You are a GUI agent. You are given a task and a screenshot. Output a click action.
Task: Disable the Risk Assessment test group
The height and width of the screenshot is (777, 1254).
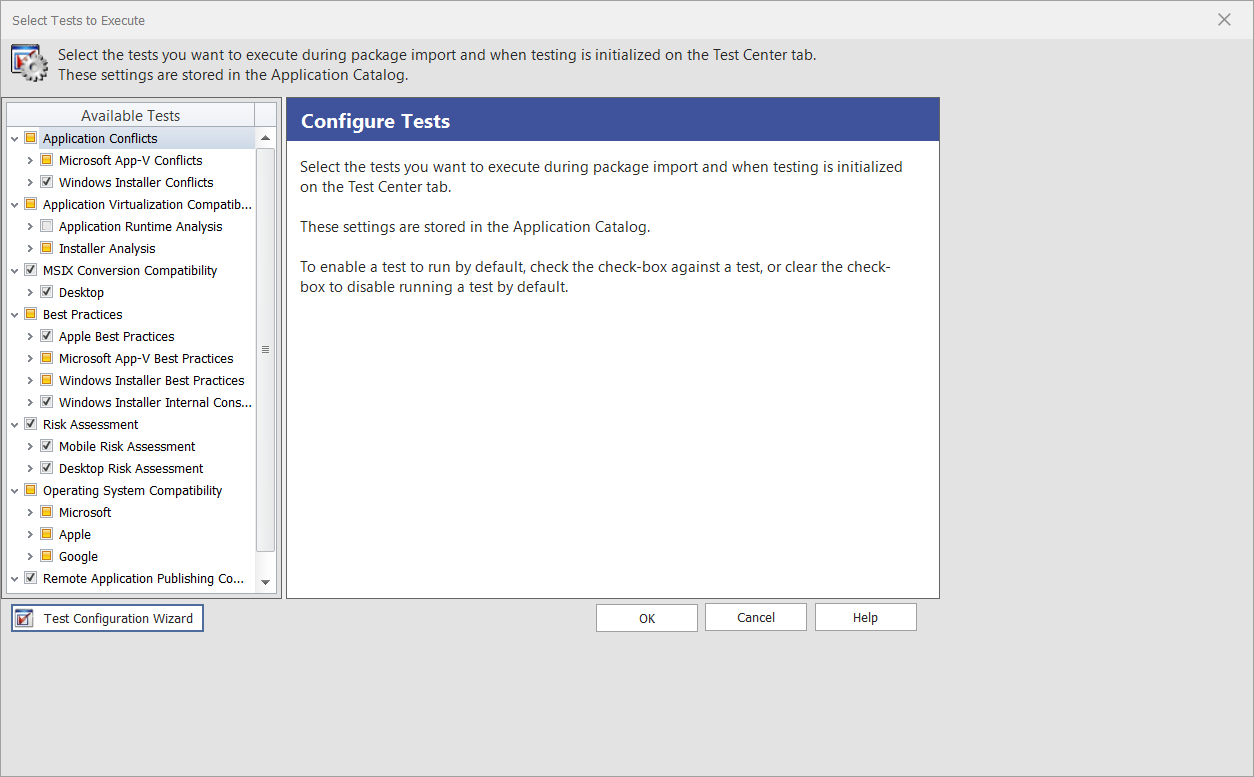30,424
